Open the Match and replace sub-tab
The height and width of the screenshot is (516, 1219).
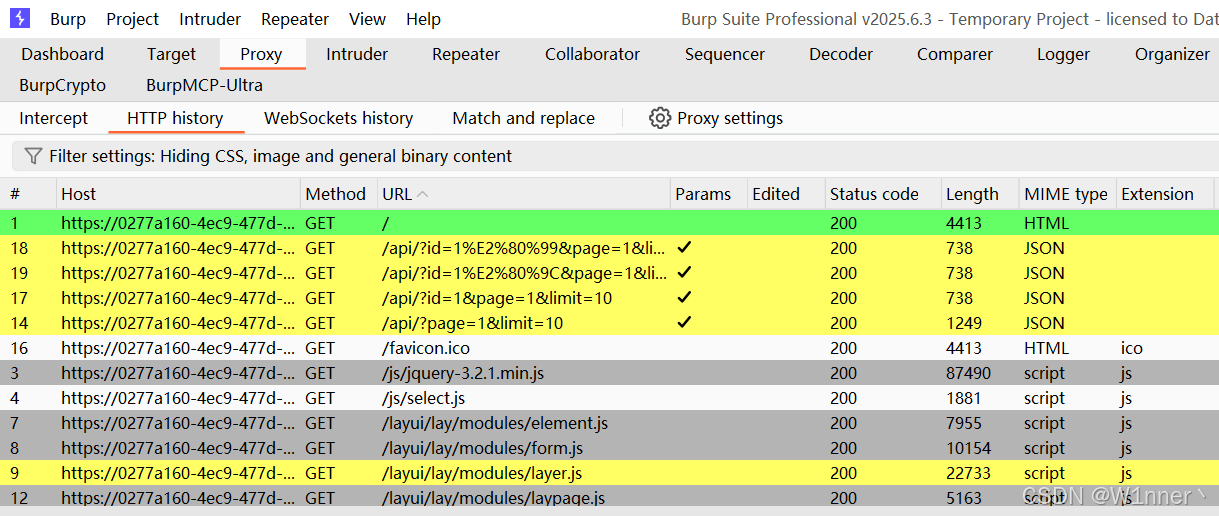click(x=523, y=118)
